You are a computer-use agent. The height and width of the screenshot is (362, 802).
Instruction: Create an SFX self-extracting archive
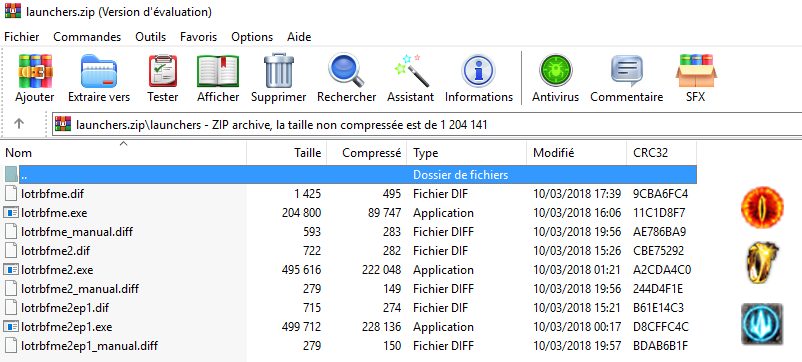696,78
